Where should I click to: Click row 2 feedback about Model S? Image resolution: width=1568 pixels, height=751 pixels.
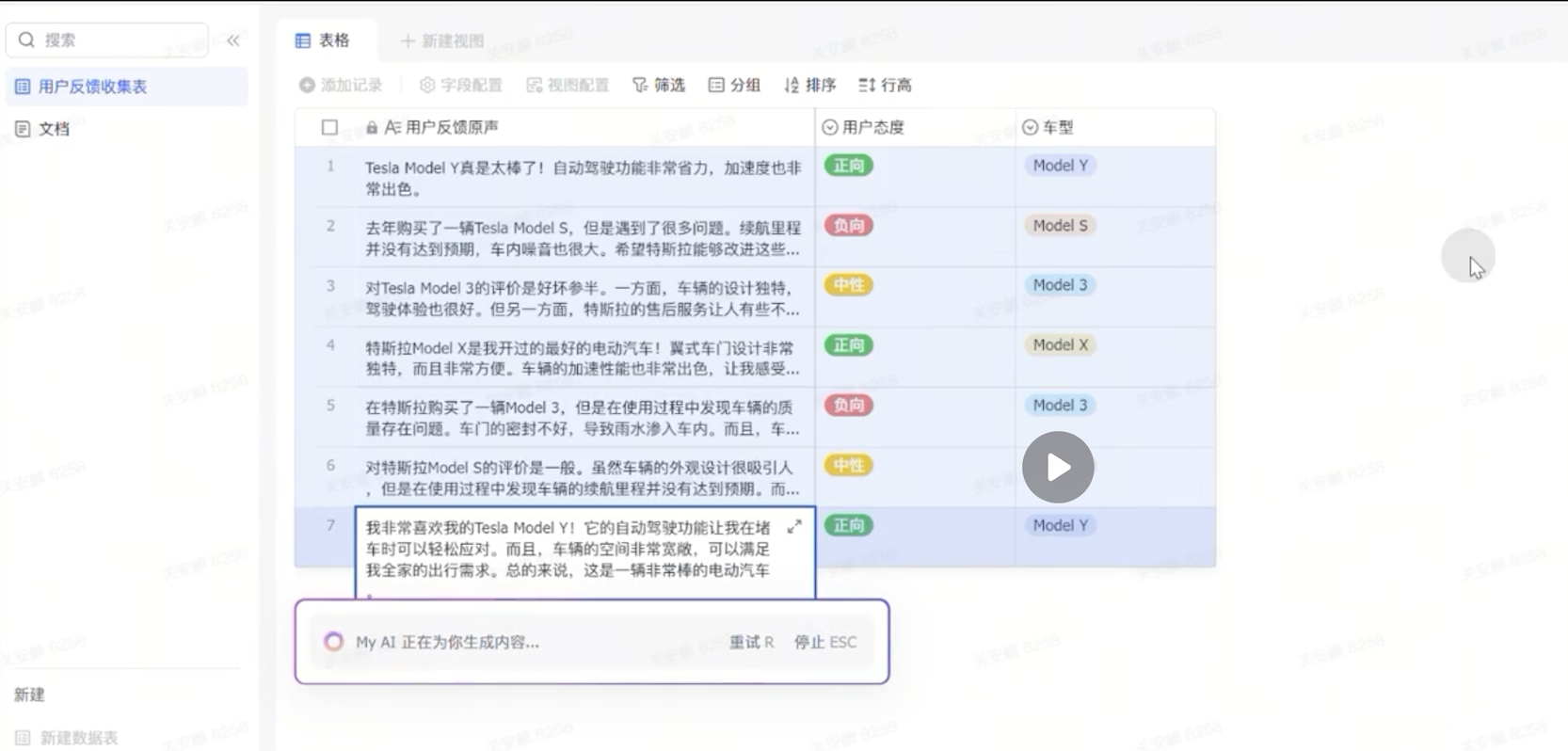584,238
